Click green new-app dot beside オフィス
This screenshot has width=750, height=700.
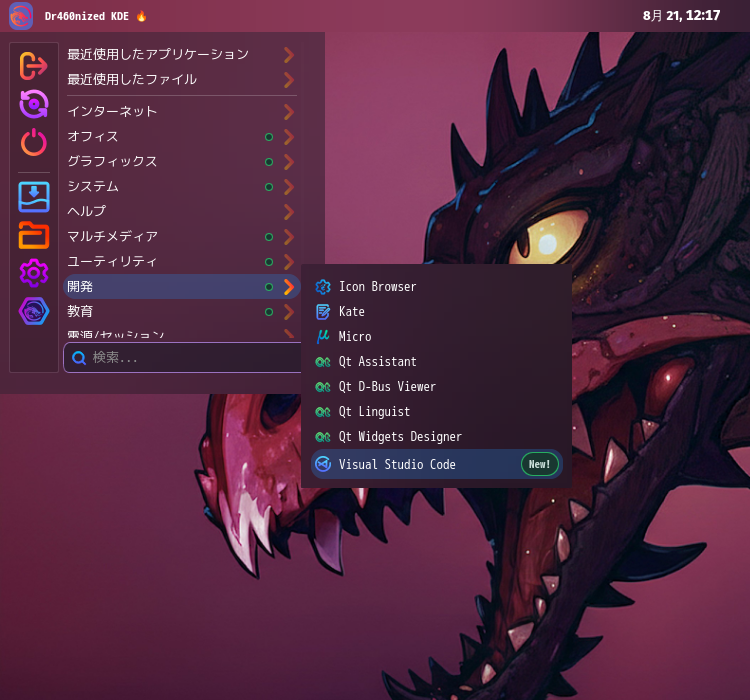click(x=269, y=137)
